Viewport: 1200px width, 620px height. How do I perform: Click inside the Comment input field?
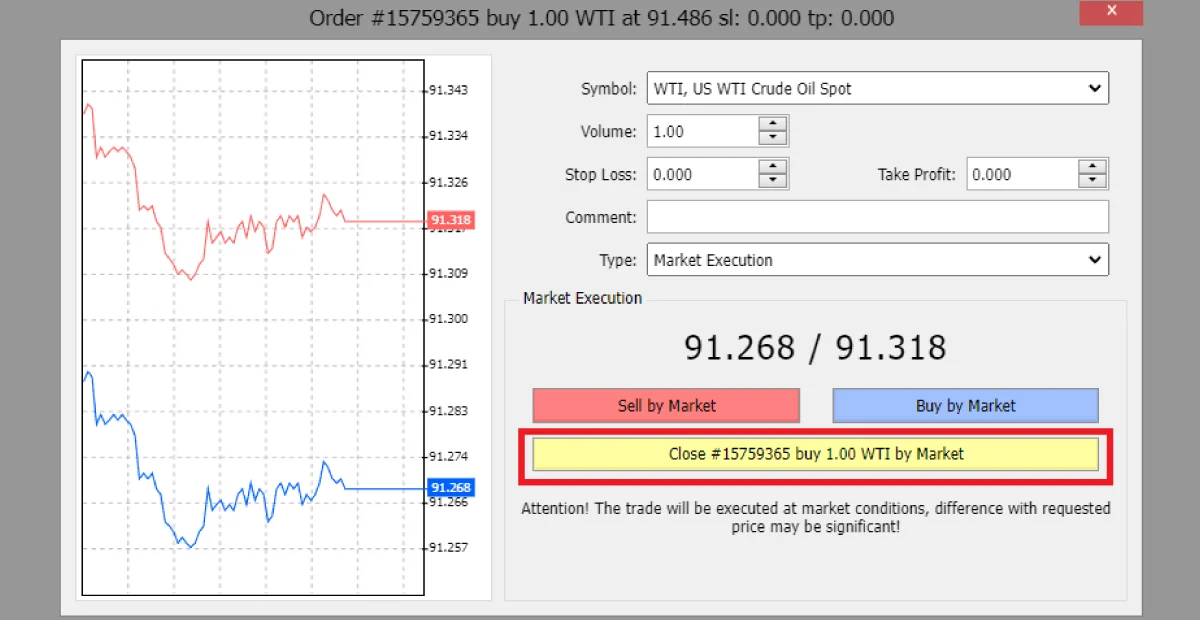point(877,216)
